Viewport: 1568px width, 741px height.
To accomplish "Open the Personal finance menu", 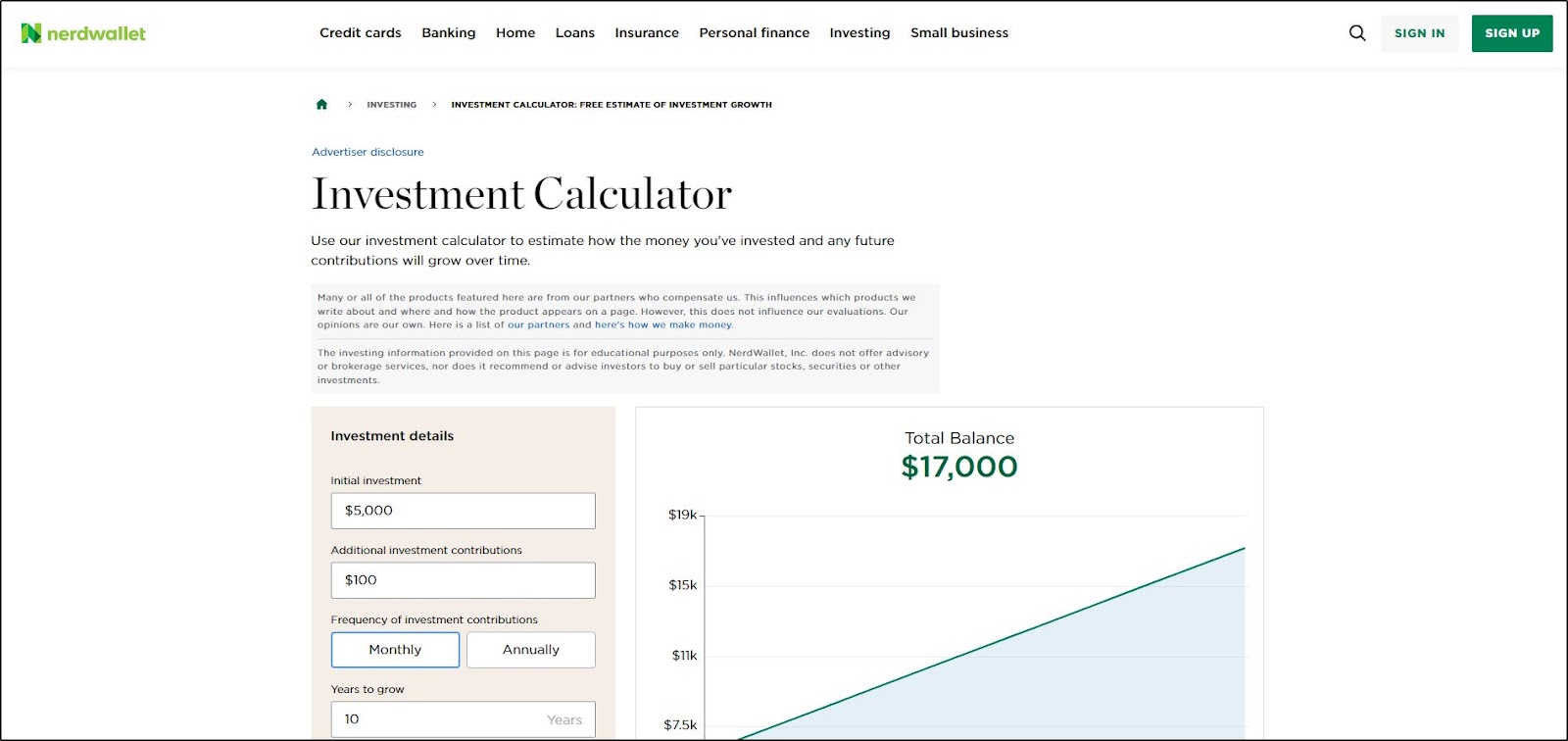I will click(x=755, y=33).
